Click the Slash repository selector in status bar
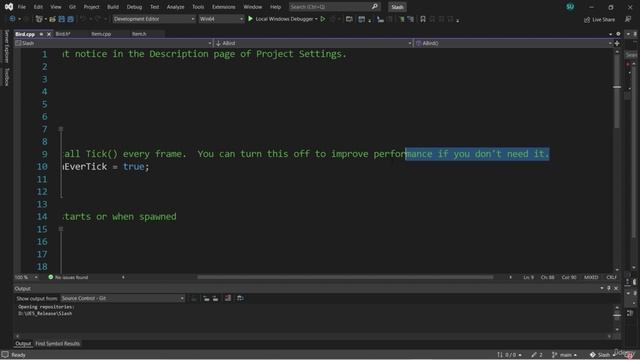This screenshot has width=640, height=360. tap(602, 355)
